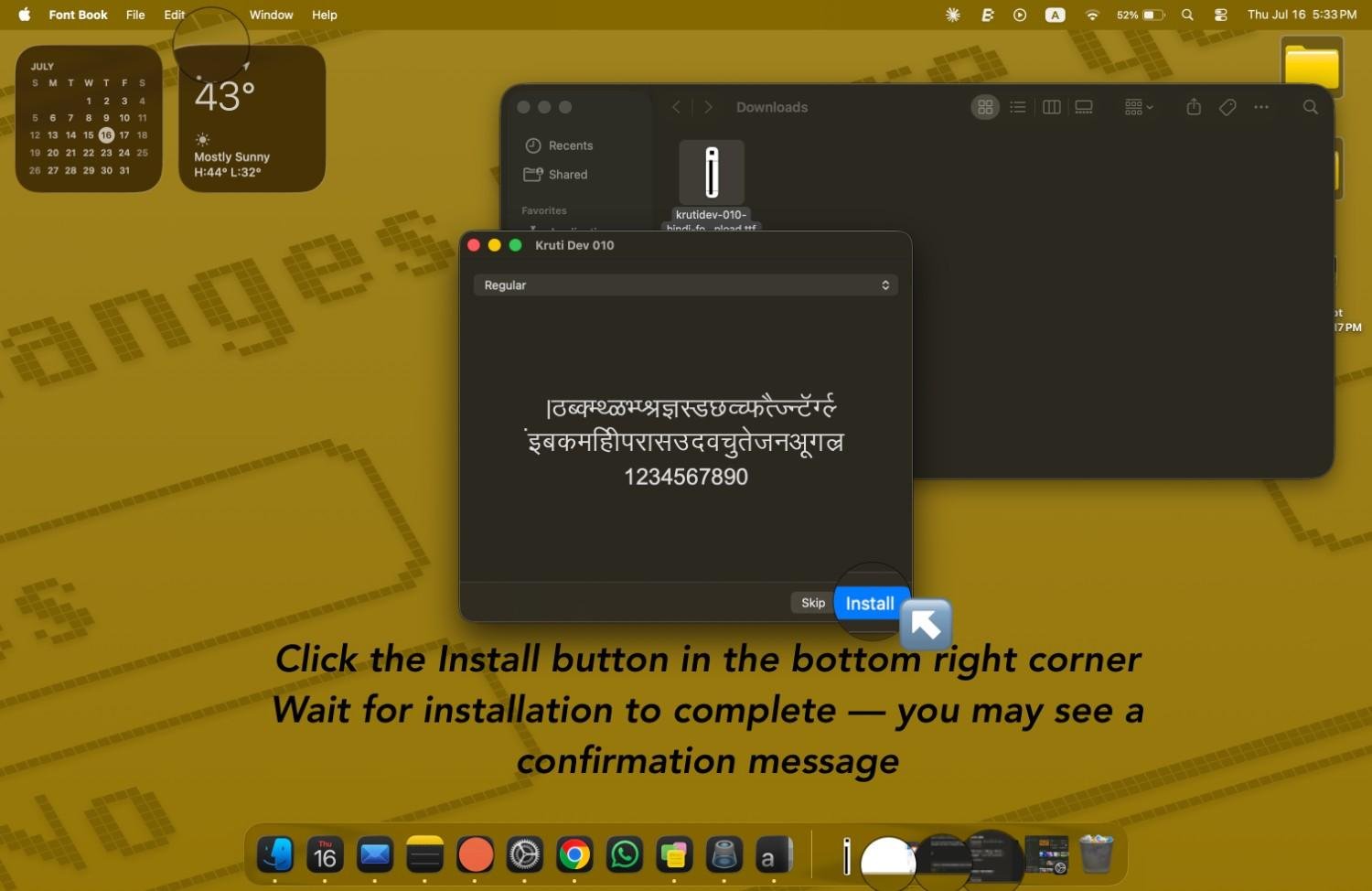This screenshot has height=891, width=1372.
Task: Click Skip in the font dialog
Action: (813, 602)
